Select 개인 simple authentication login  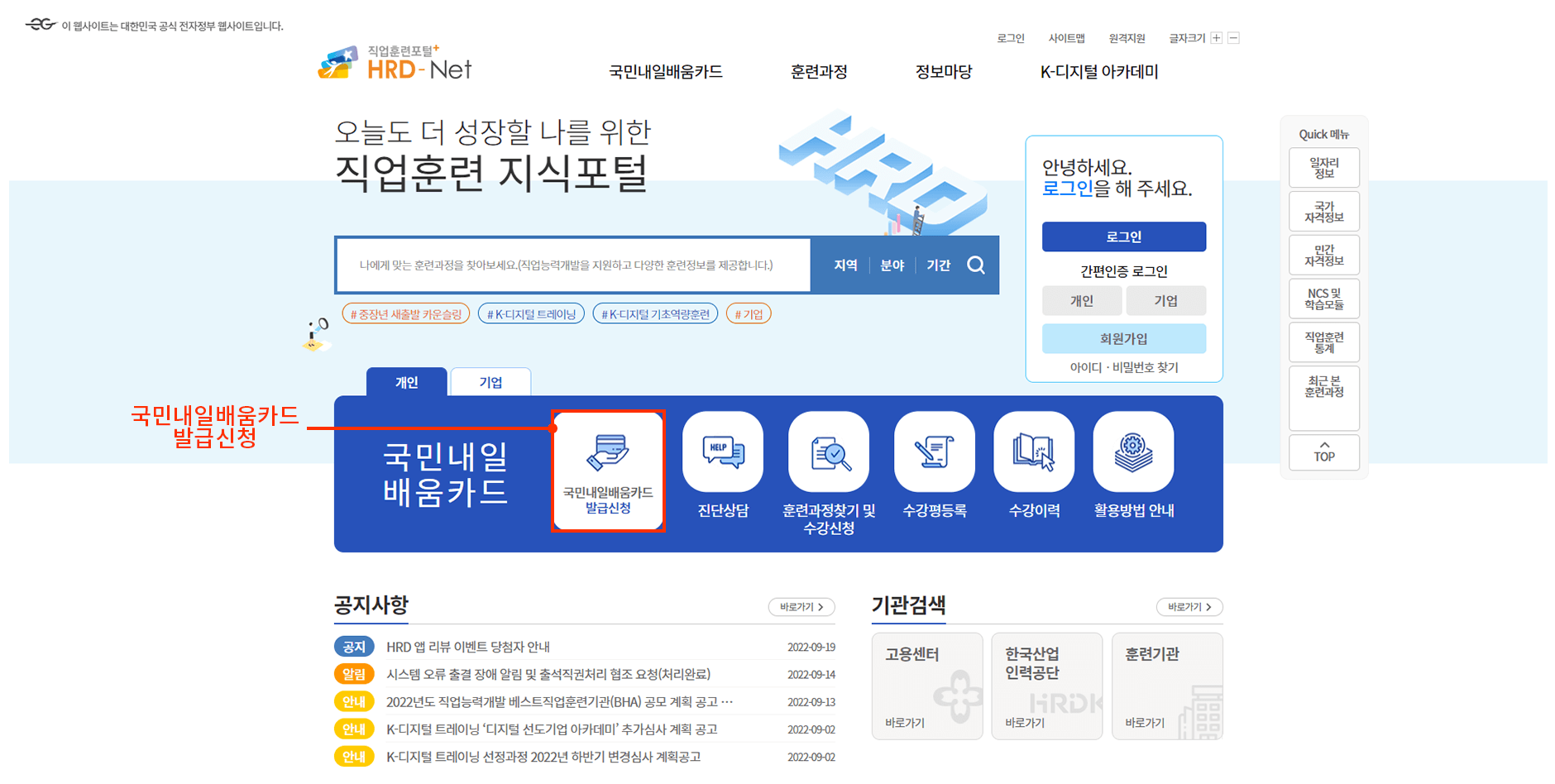pyautogui.click(x=1082, y=300)
